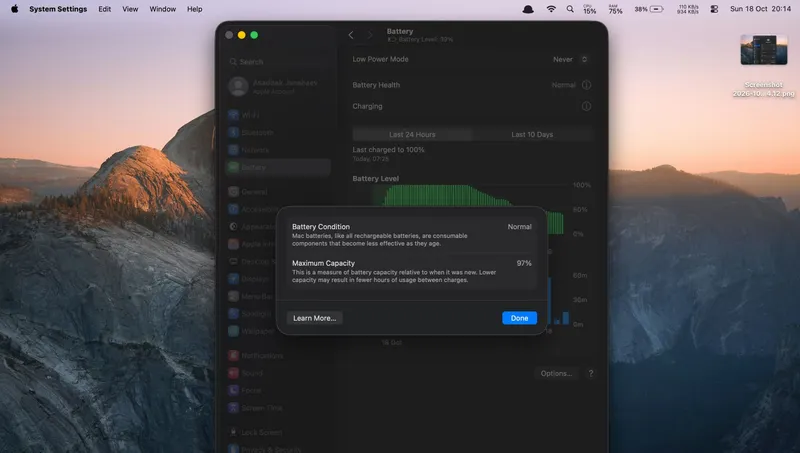Open the Window menu
The width and height of the screenshot is (800, 453).
click(x=163, y=9)
